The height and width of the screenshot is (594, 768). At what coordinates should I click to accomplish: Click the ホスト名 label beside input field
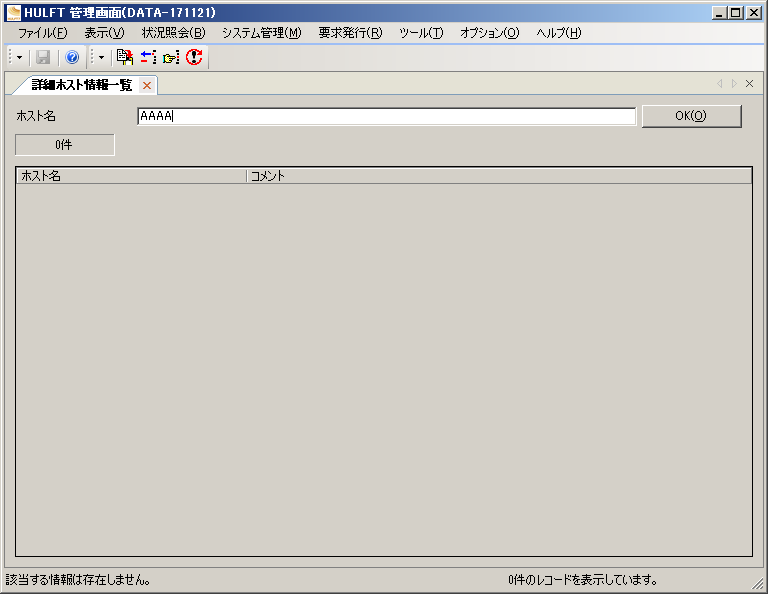point(36,116)
